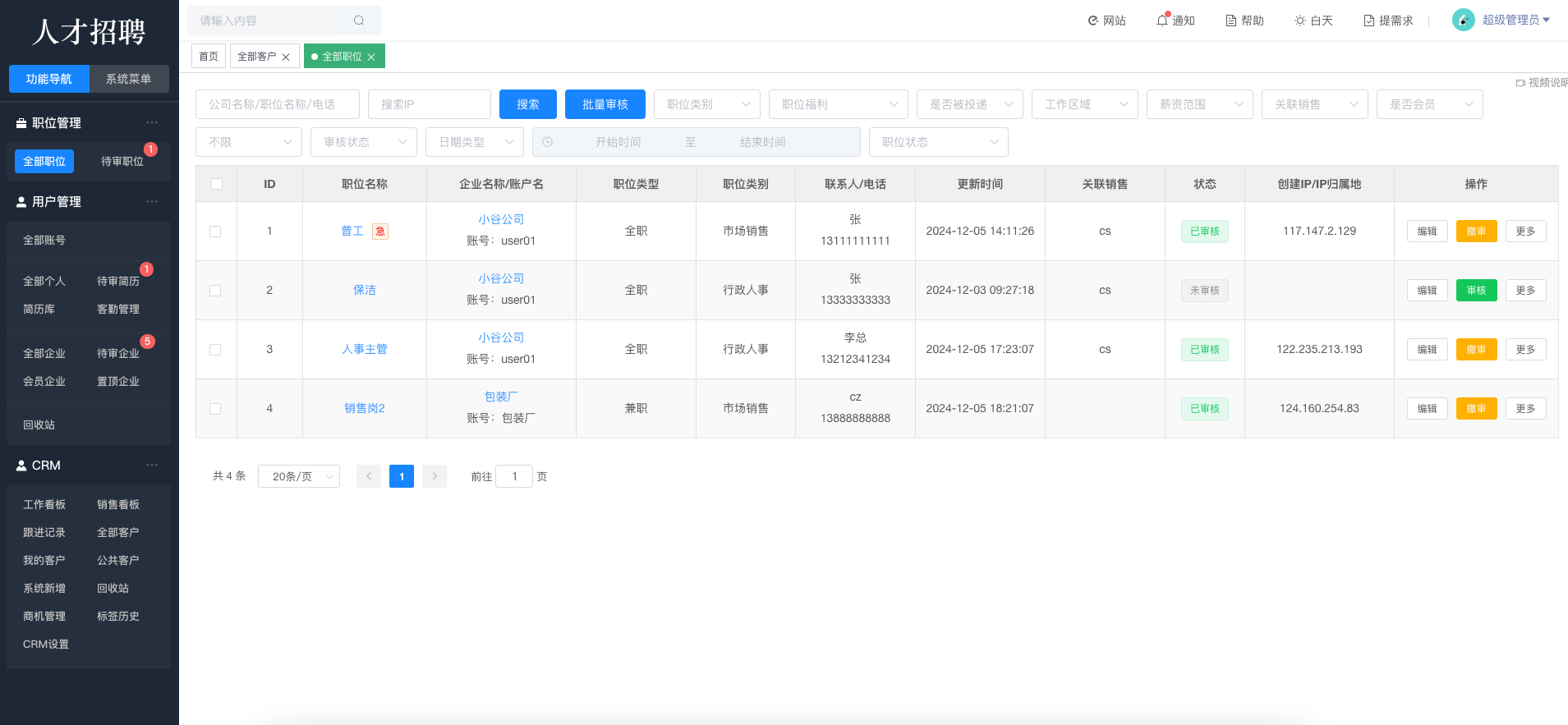Open 待审职位 in the sidebar
This screenshot has width=1568, height=725.
(x=122, y=162)
